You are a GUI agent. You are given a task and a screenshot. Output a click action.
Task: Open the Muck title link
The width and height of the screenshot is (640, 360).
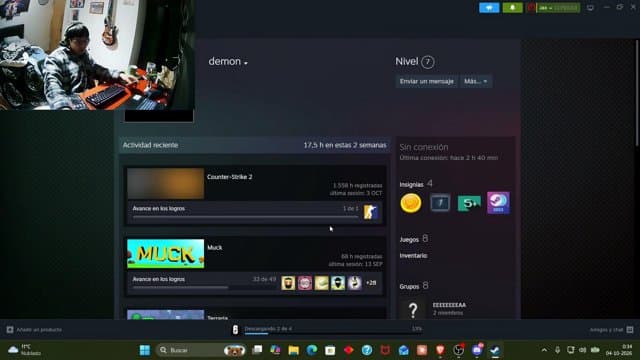click(215, 247)
